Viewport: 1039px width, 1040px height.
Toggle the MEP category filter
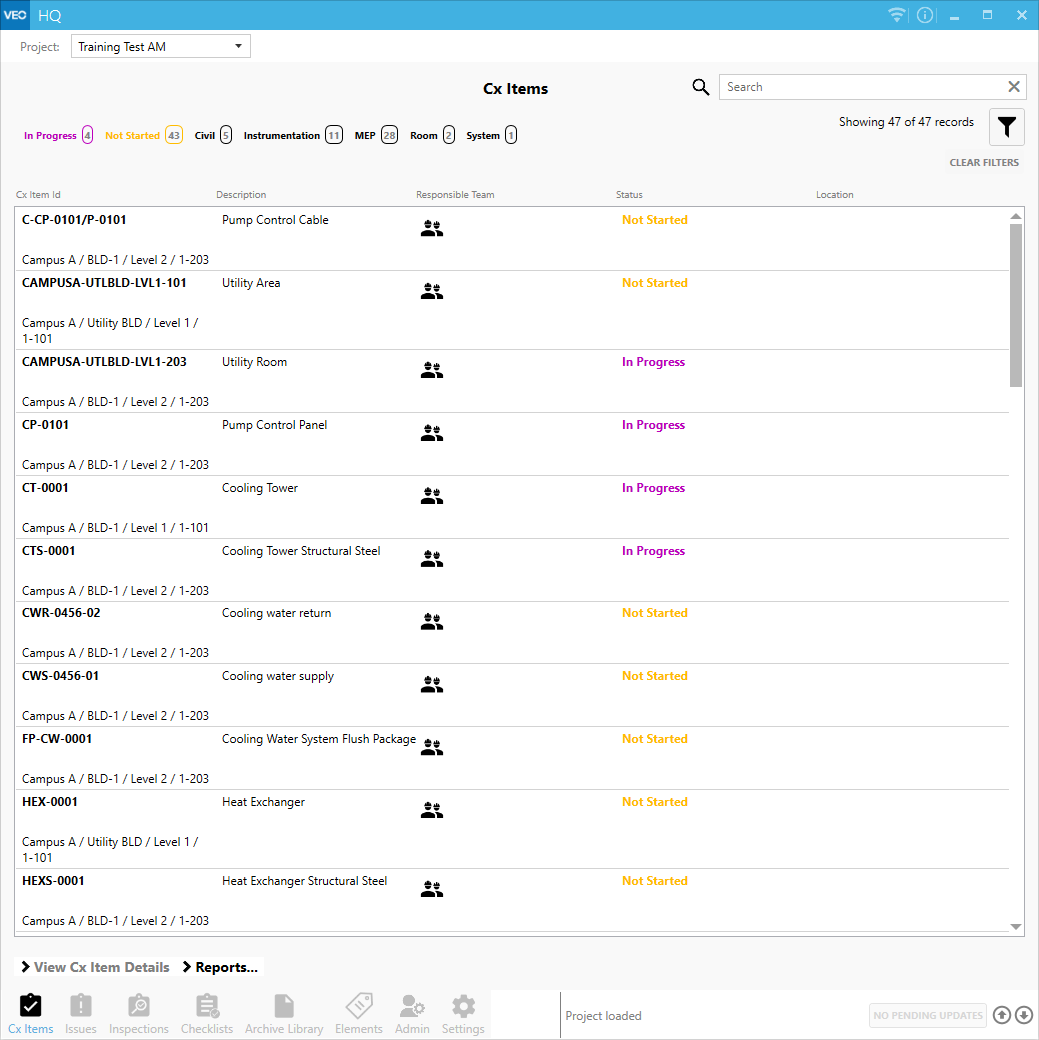pos(376,136)
